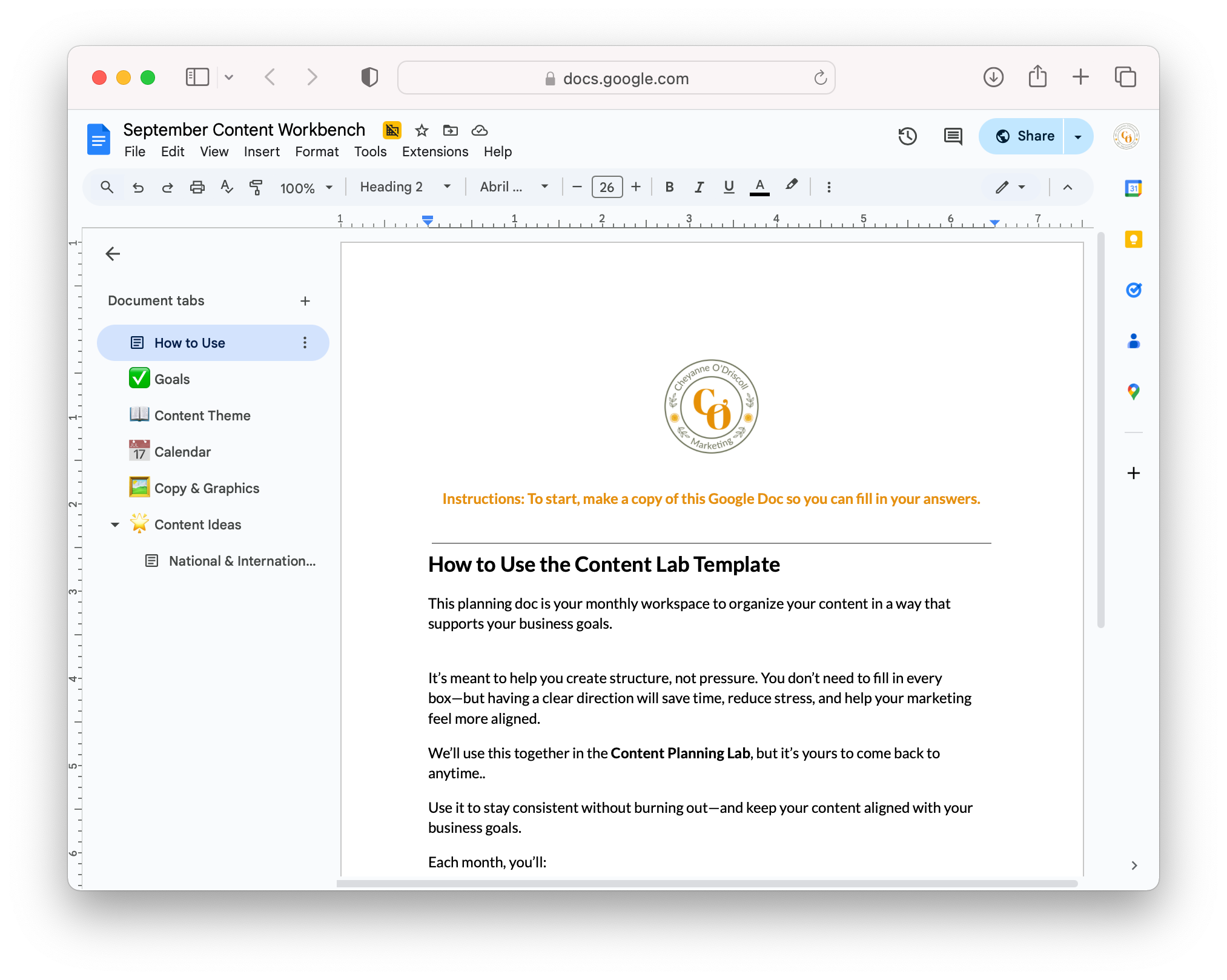Screen dimensions: 1227x980
Task: Open version history clock icon
Action: pos(907,136)
